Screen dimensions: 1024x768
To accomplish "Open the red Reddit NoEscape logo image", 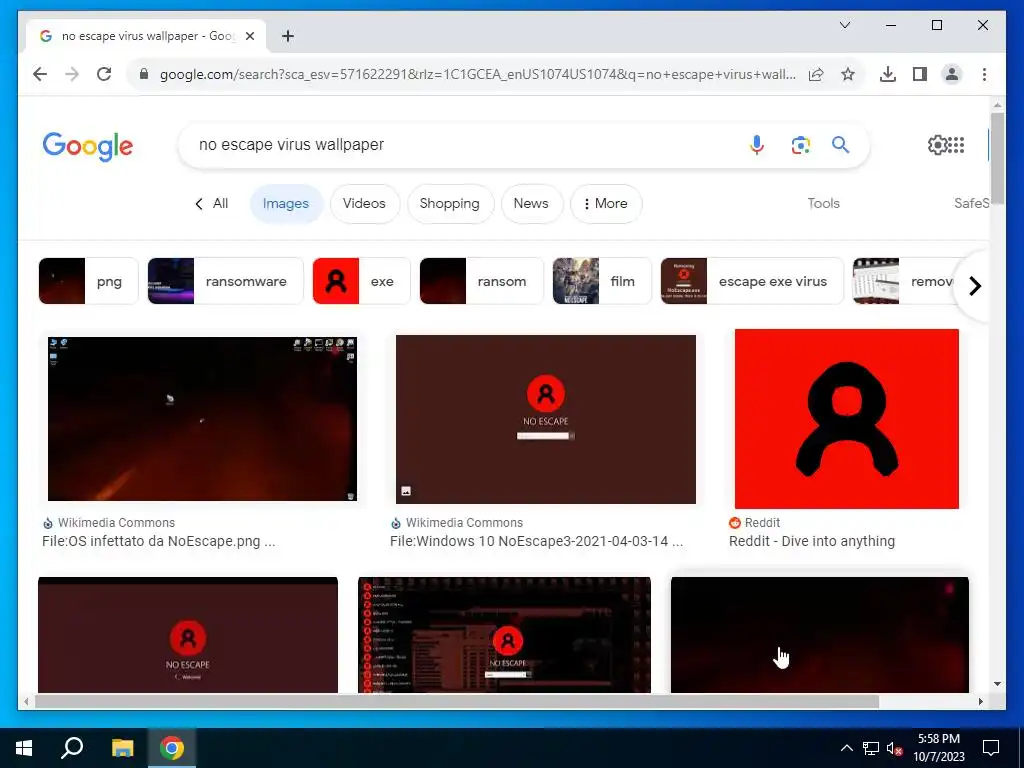I will (846, 419).
